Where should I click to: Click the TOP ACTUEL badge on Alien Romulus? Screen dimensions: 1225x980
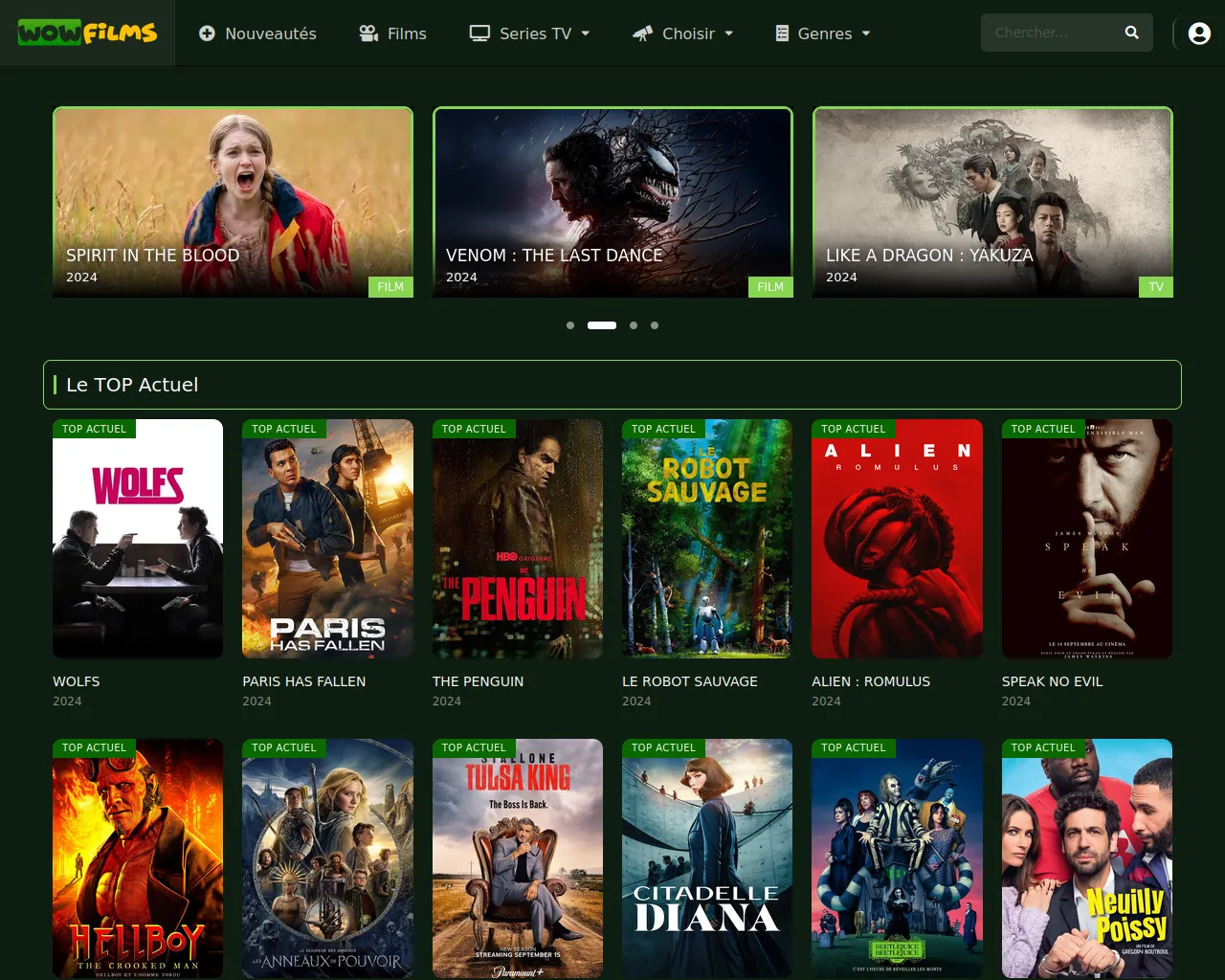(x=854, y=429)
